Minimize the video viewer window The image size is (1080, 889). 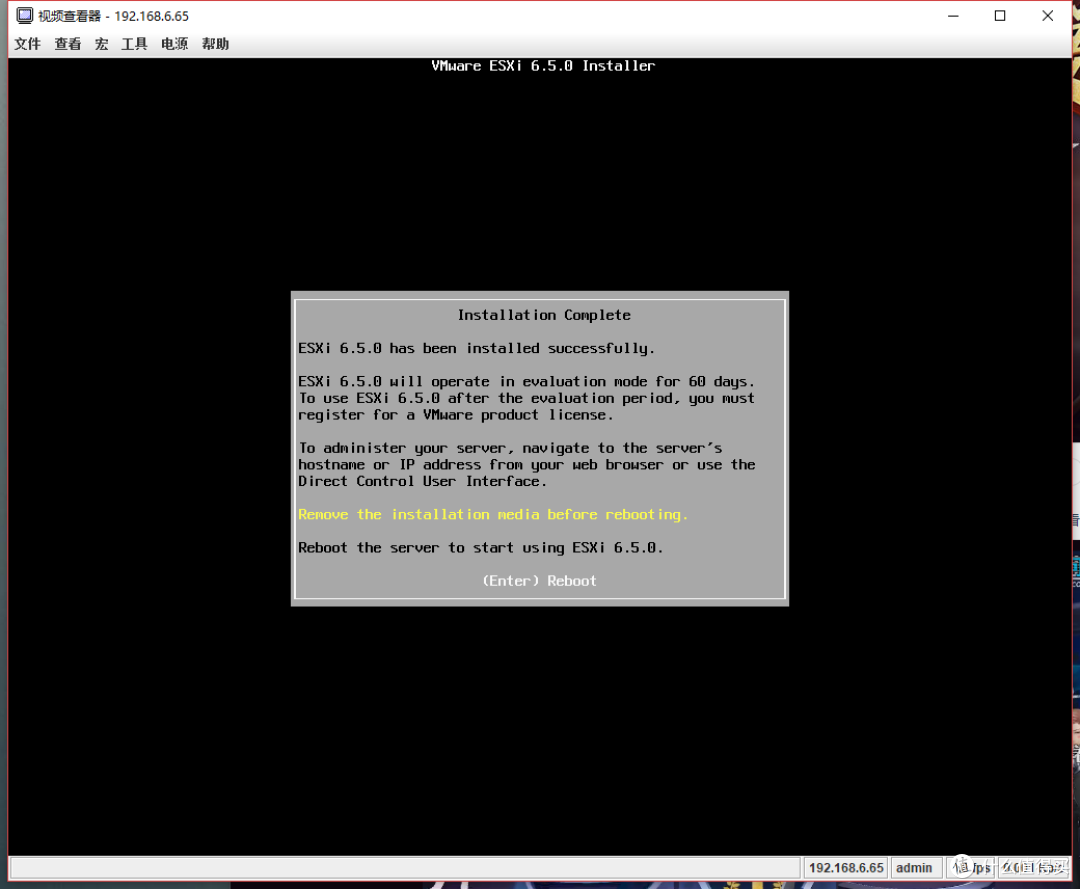(953, 16)
